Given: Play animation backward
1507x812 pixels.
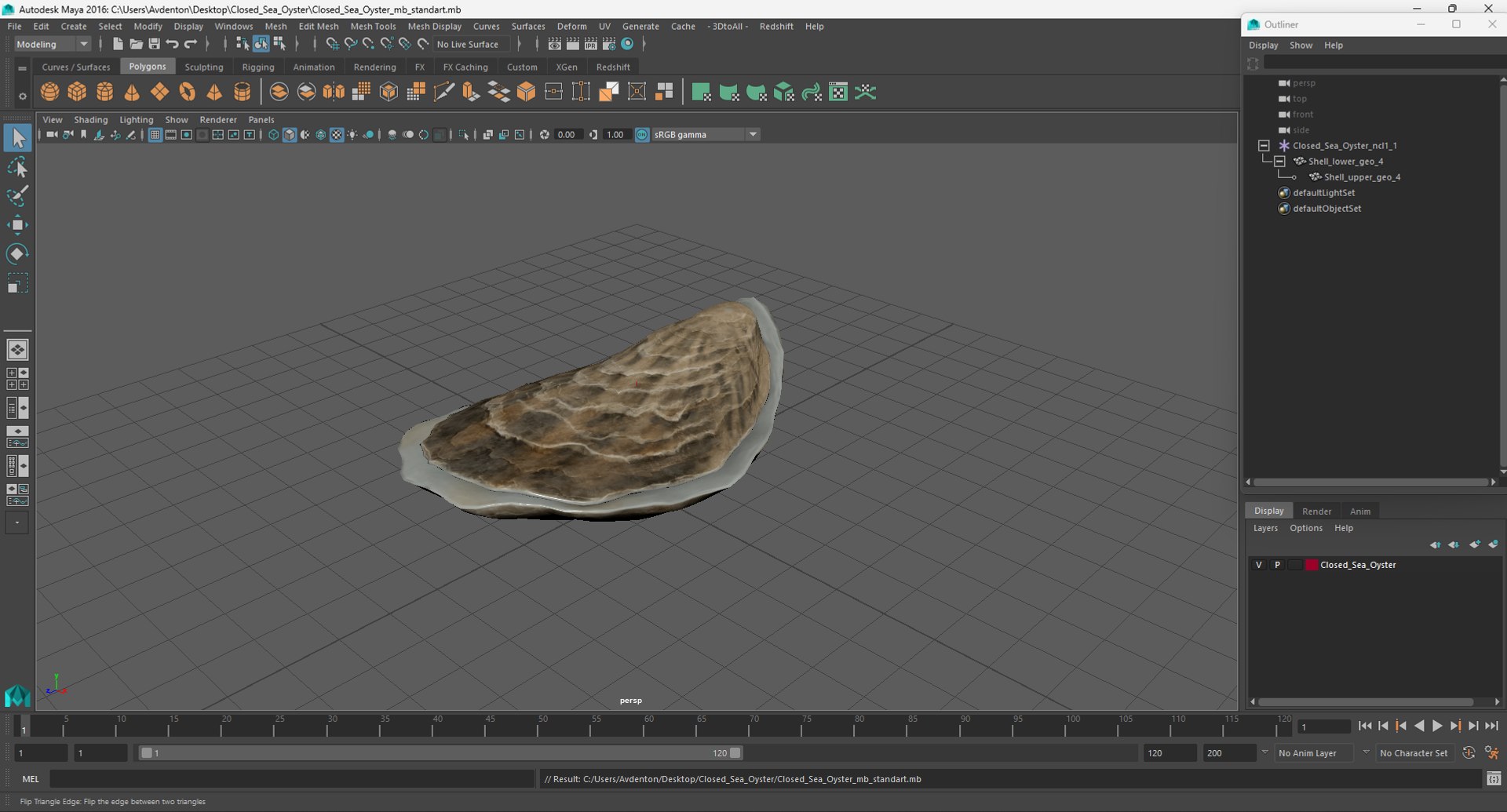Looking at the screenshot, I should point(1419,726).
